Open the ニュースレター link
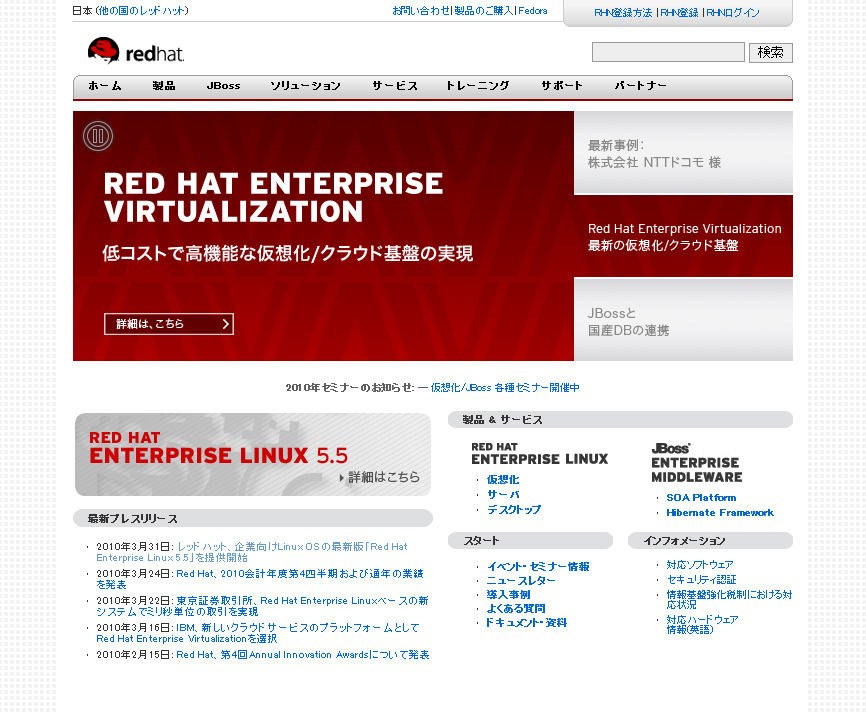 521,580
